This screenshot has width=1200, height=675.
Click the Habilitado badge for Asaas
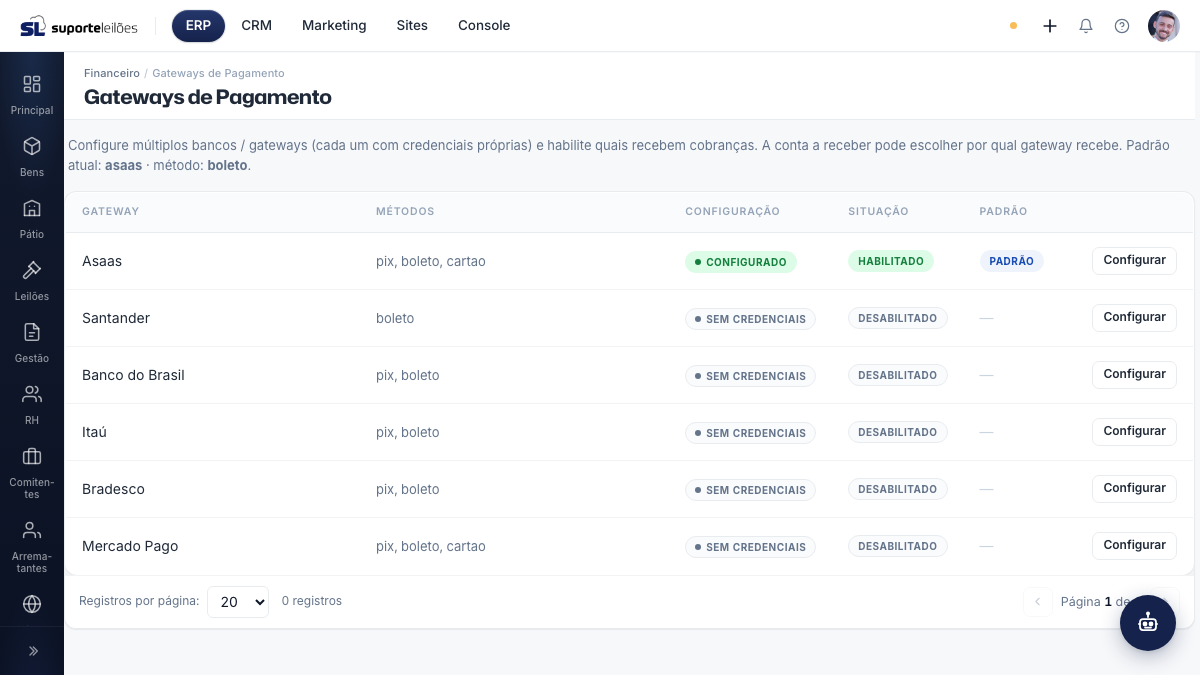(891, 261)
